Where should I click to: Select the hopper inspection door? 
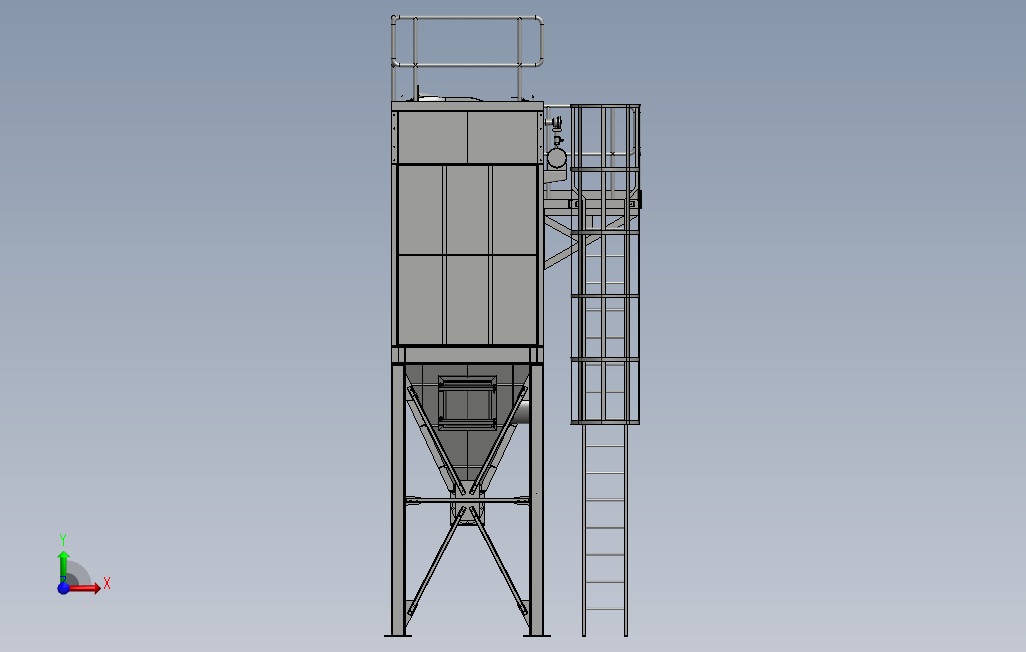467,403
